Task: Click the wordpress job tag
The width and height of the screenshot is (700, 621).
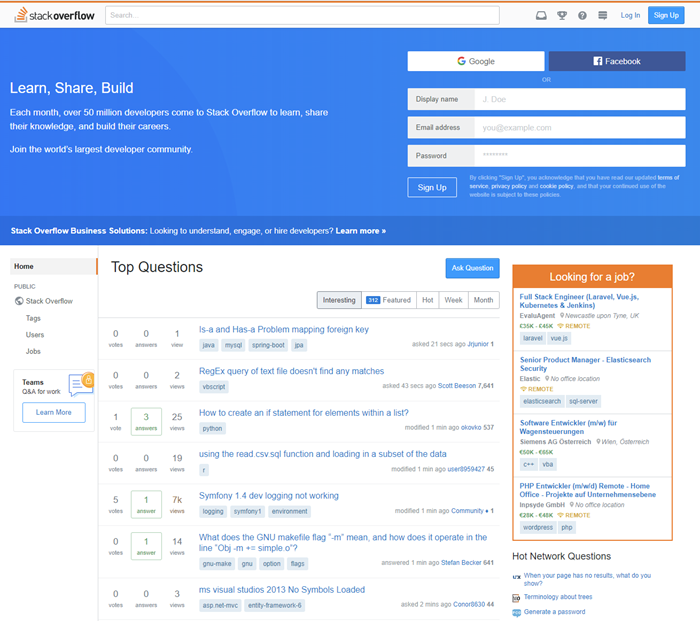Action: tap(538, 528)
